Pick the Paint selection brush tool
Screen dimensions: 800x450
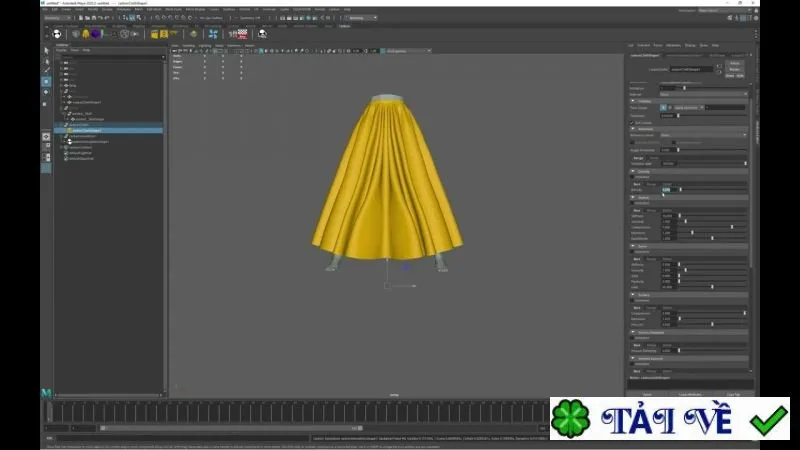tap(46, 70)
